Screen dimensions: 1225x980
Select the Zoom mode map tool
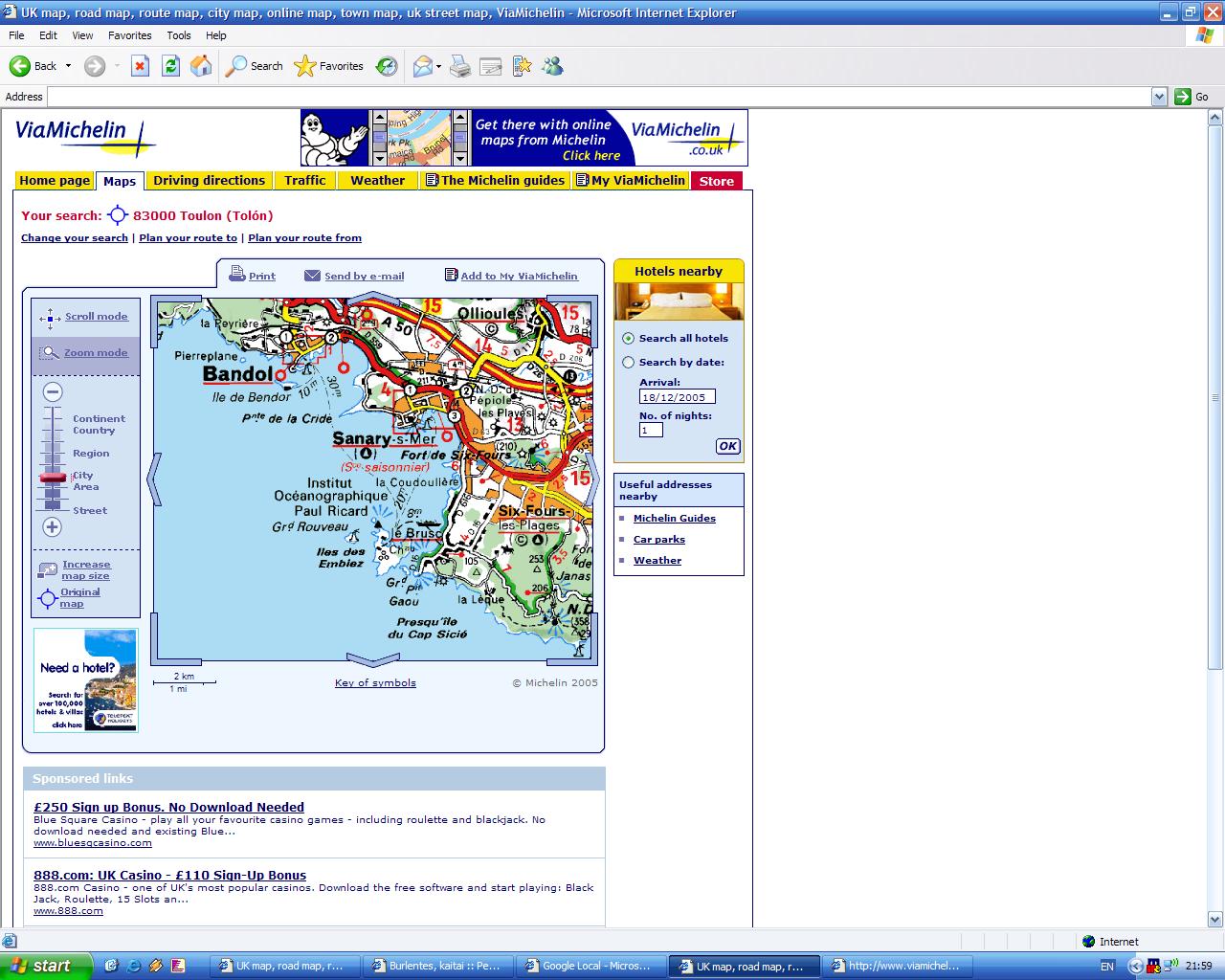tap(83, 353)
